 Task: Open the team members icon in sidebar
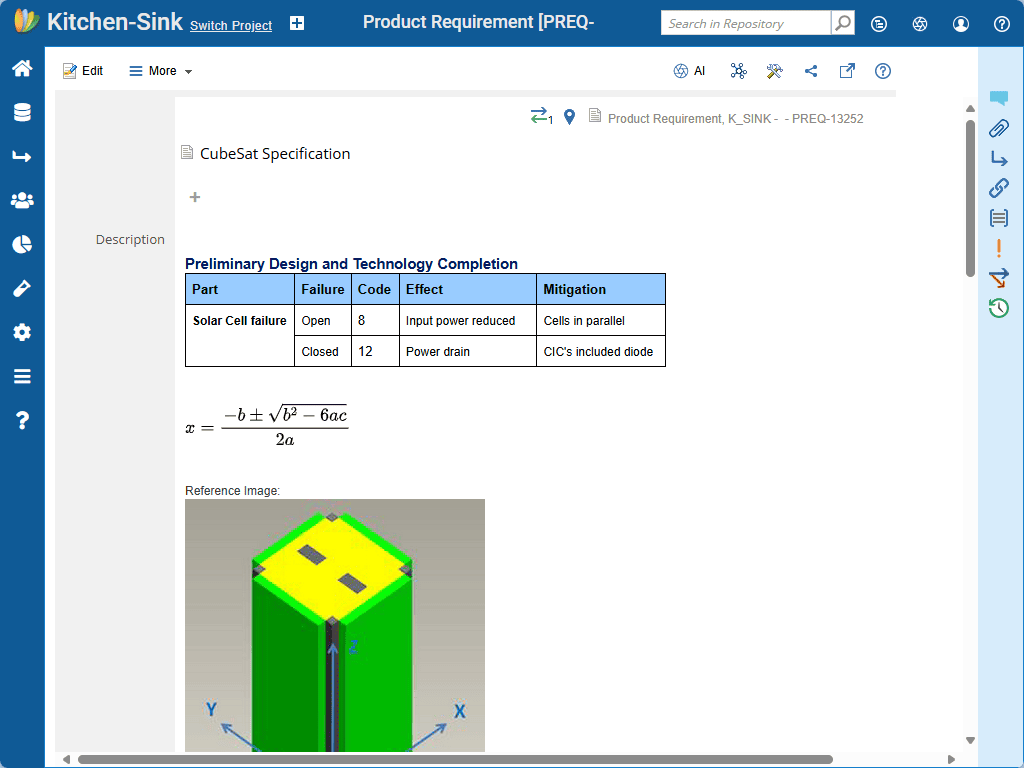pyautogui.click(x=22, y=200)
